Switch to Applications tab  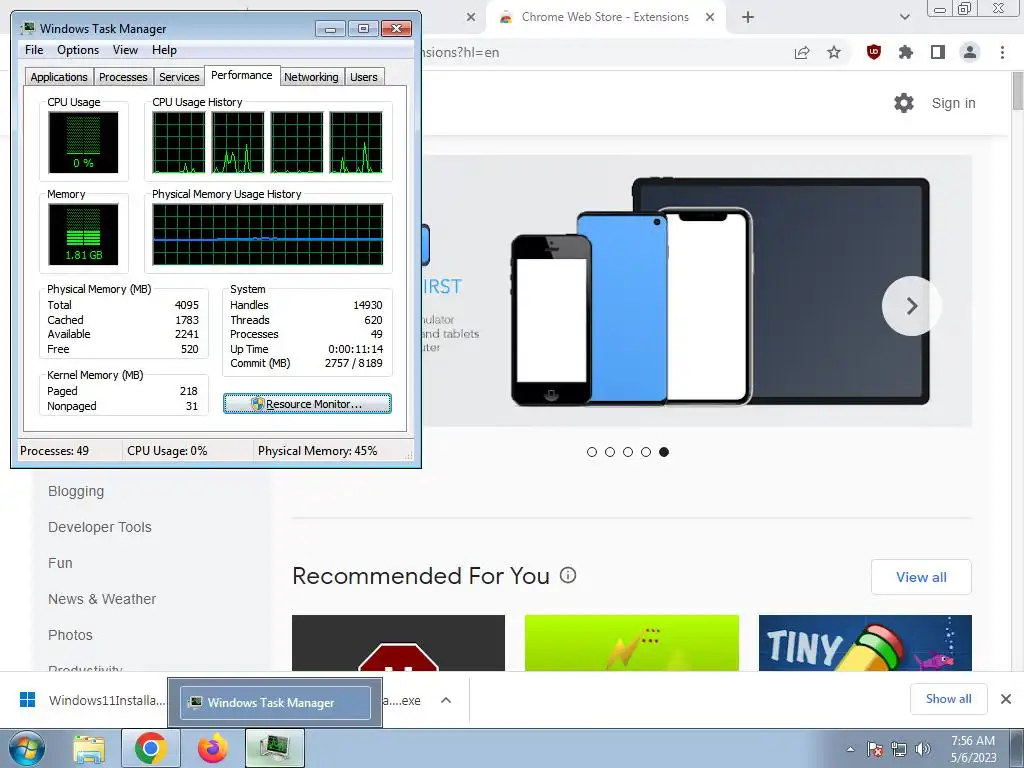click(x=59, y=77)
